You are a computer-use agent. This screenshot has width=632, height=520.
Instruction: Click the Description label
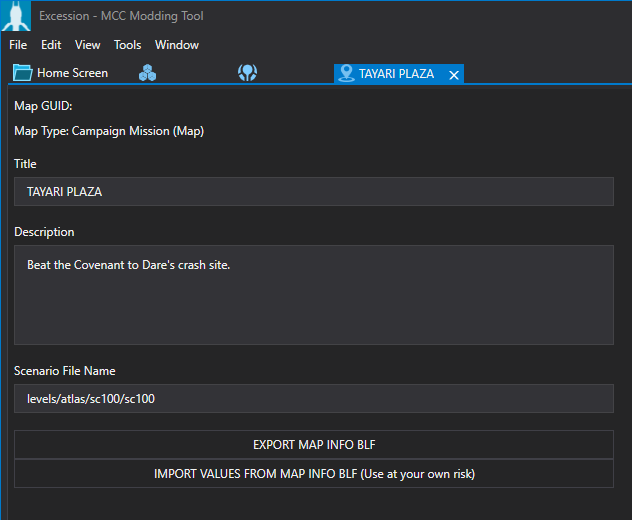click(x=44, y=232)
